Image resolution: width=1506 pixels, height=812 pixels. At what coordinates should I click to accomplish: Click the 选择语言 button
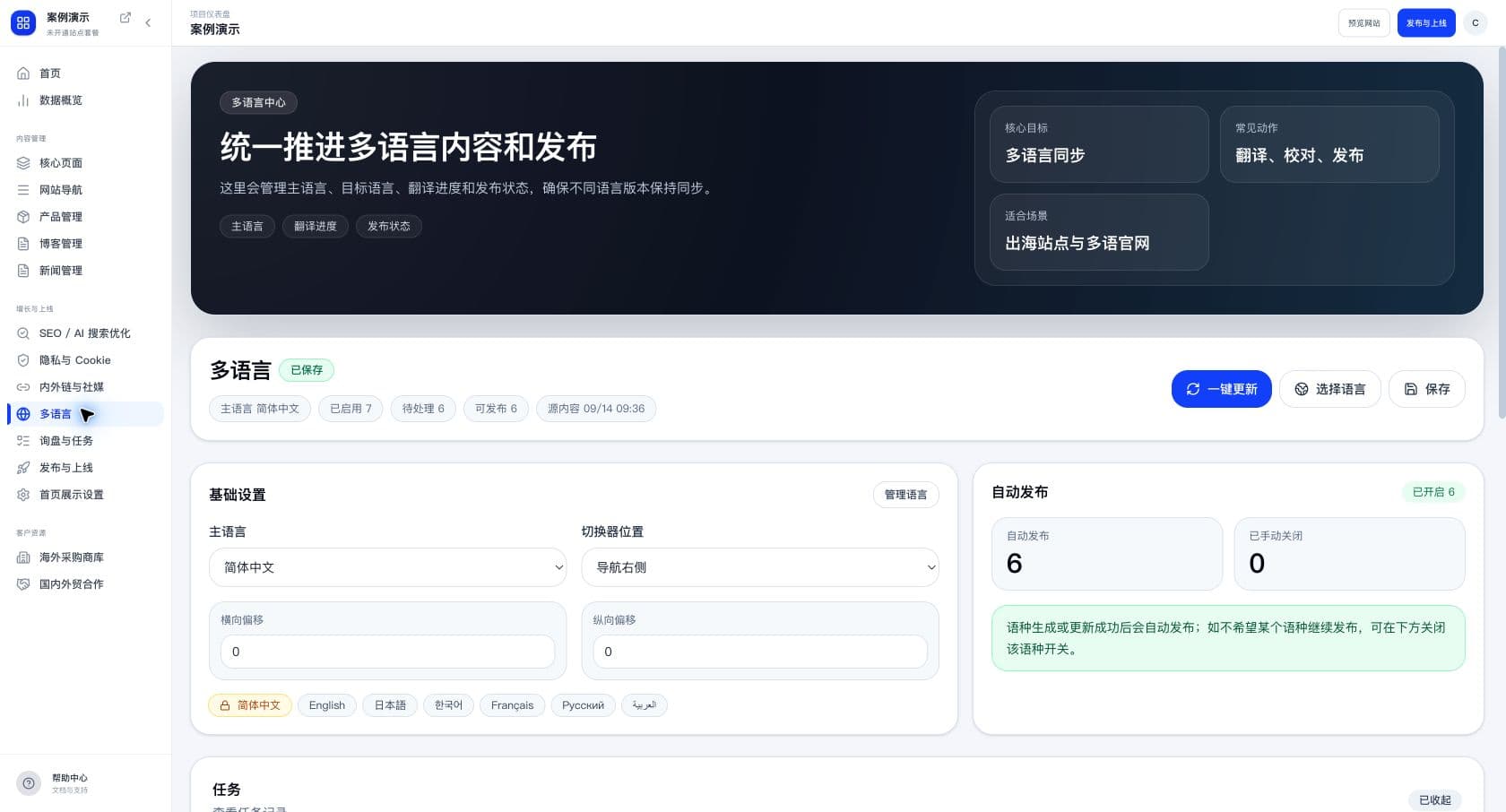[1329, 389]
